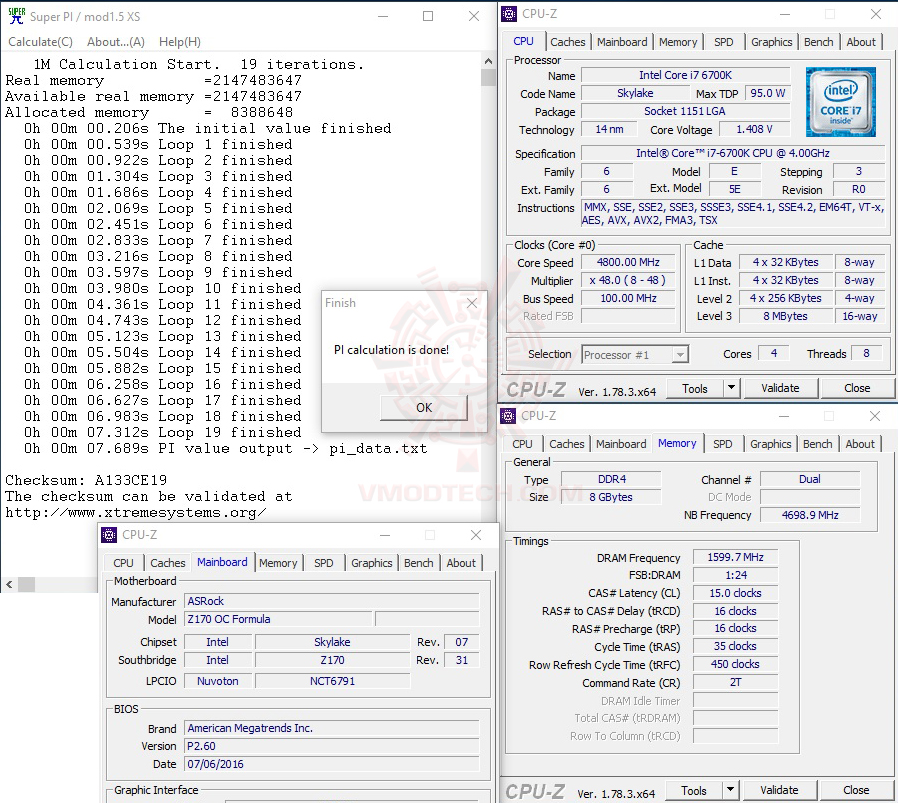Select CPU tab in Memory CPU-Z window
The height and width of the screenshot is (803, 898).
pos(522,444)
